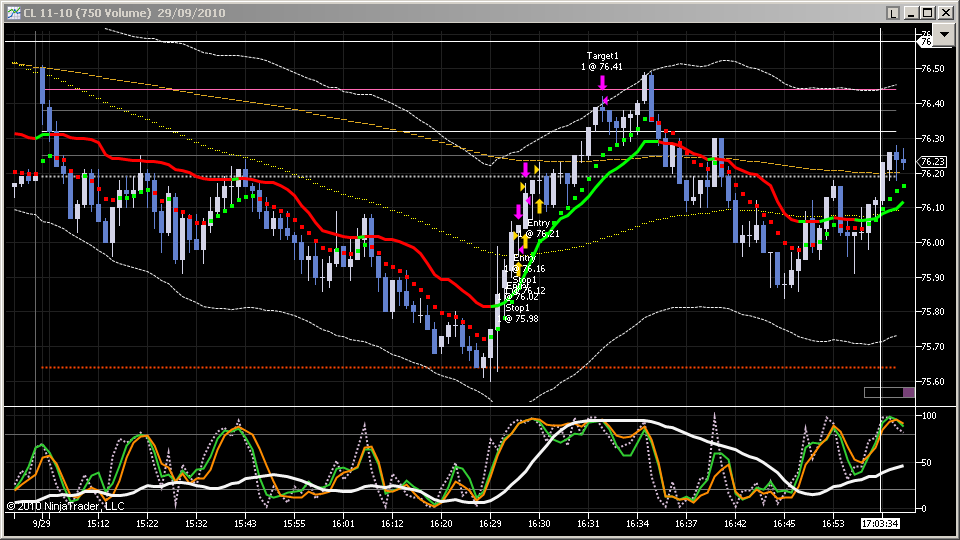Click the 75.90 price axis label
Viewport: 960px width, 540px height.
[932, 277]
